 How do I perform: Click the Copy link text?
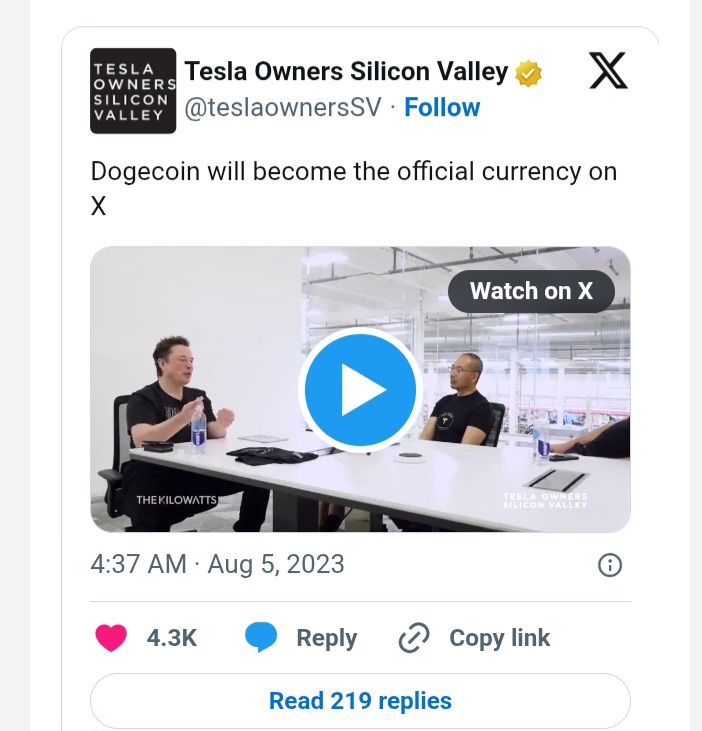tap(499, 638)
